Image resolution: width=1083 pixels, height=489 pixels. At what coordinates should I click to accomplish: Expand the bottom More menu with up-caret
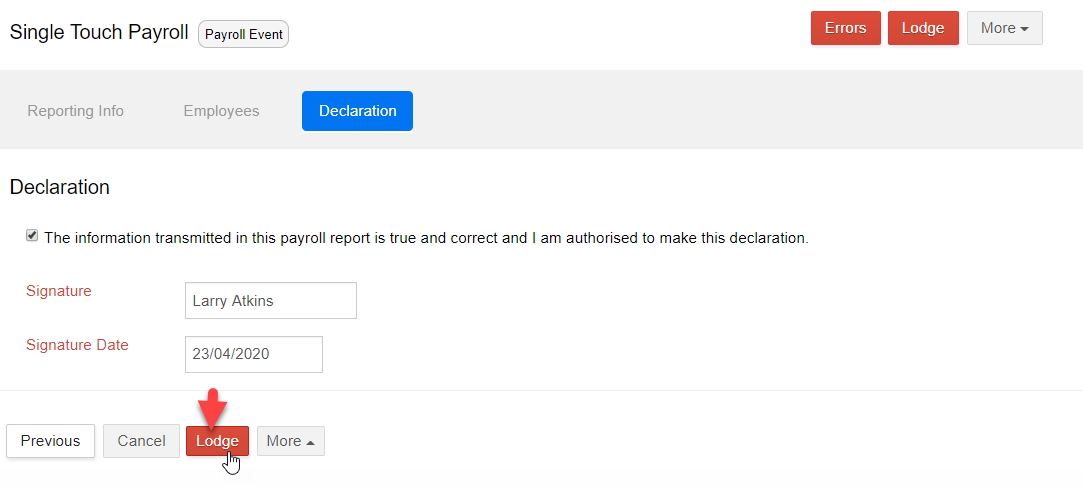pos(291,441)
